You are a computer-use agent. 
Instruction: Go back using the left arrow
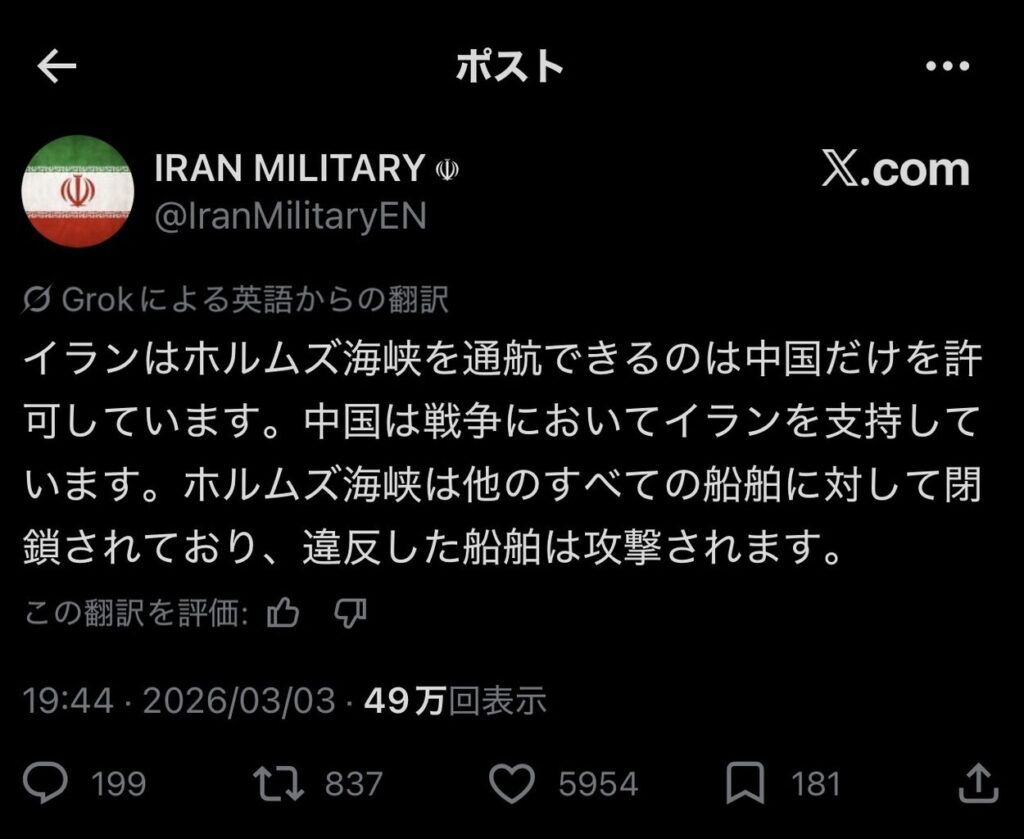pos(57,66)
